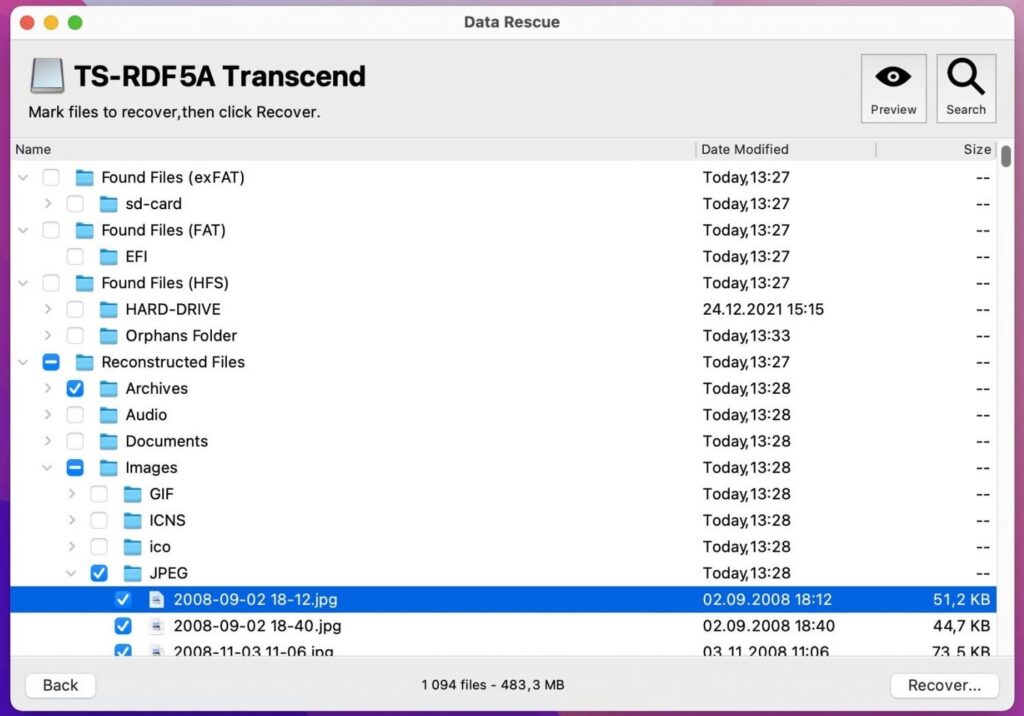
Task: Expand the GIF folder
Action: click(71, 493)
